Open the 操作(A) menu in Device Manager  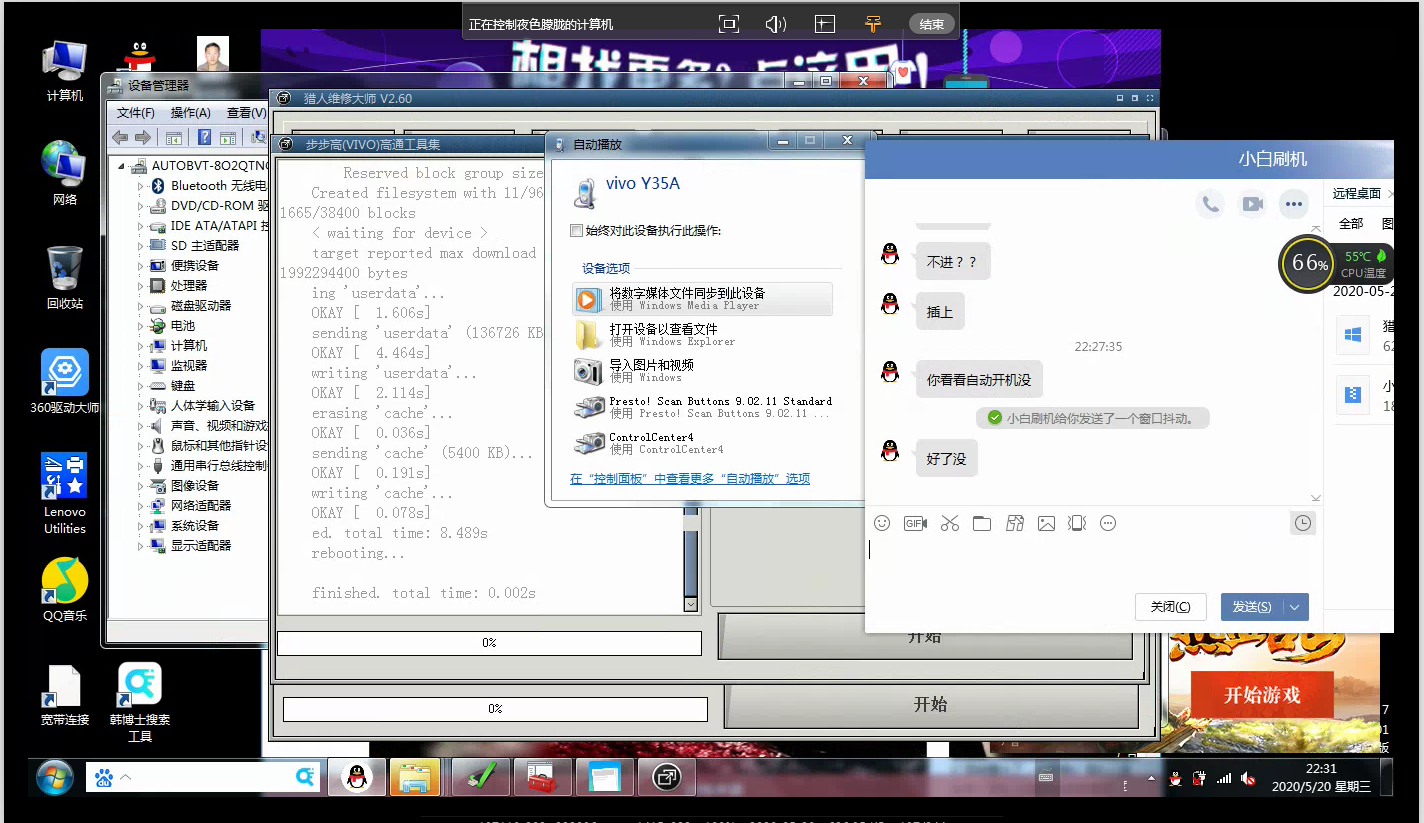[190, 113]
